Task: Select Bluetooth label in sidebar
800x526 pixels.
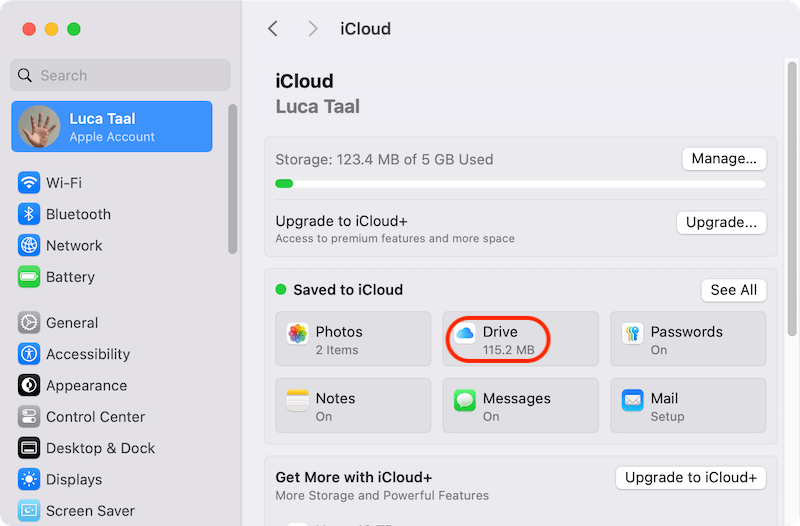Action: point(78,214)
